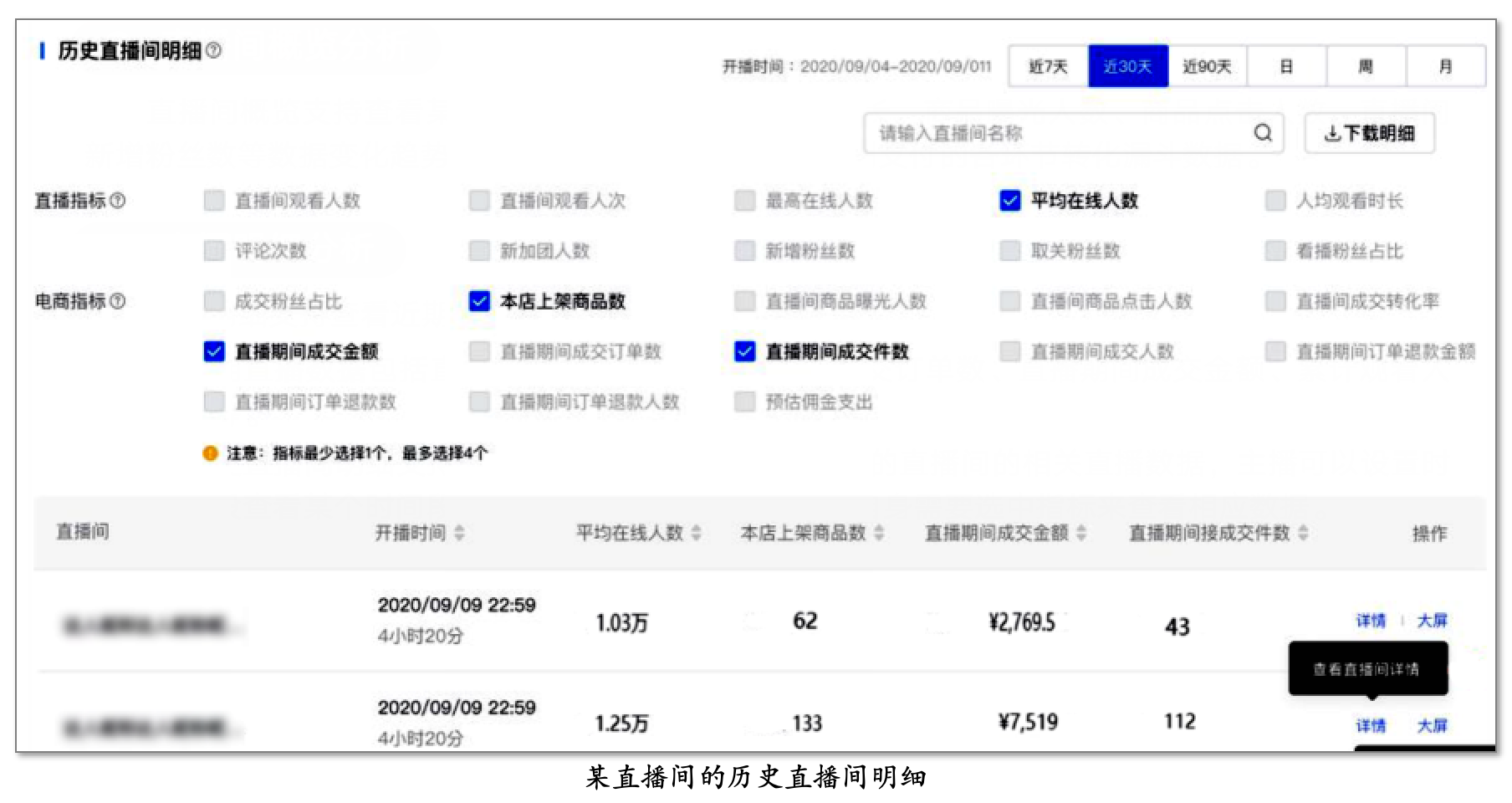Enable the 取关粉丝数 metric
This screenshot has width=1512, height=803.
click(1010, 251)
